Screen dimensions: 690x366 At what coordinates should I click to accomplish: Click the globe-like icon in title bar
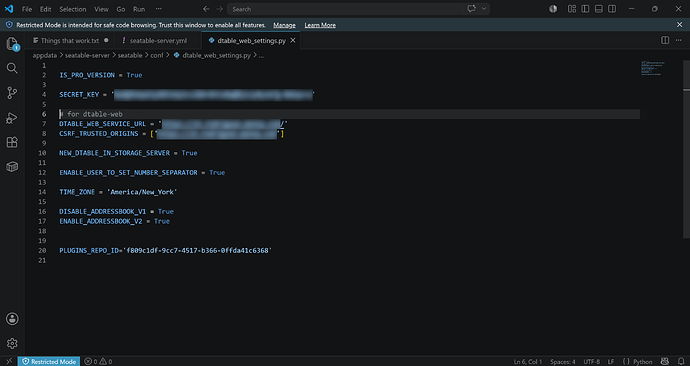coord(553,9)
